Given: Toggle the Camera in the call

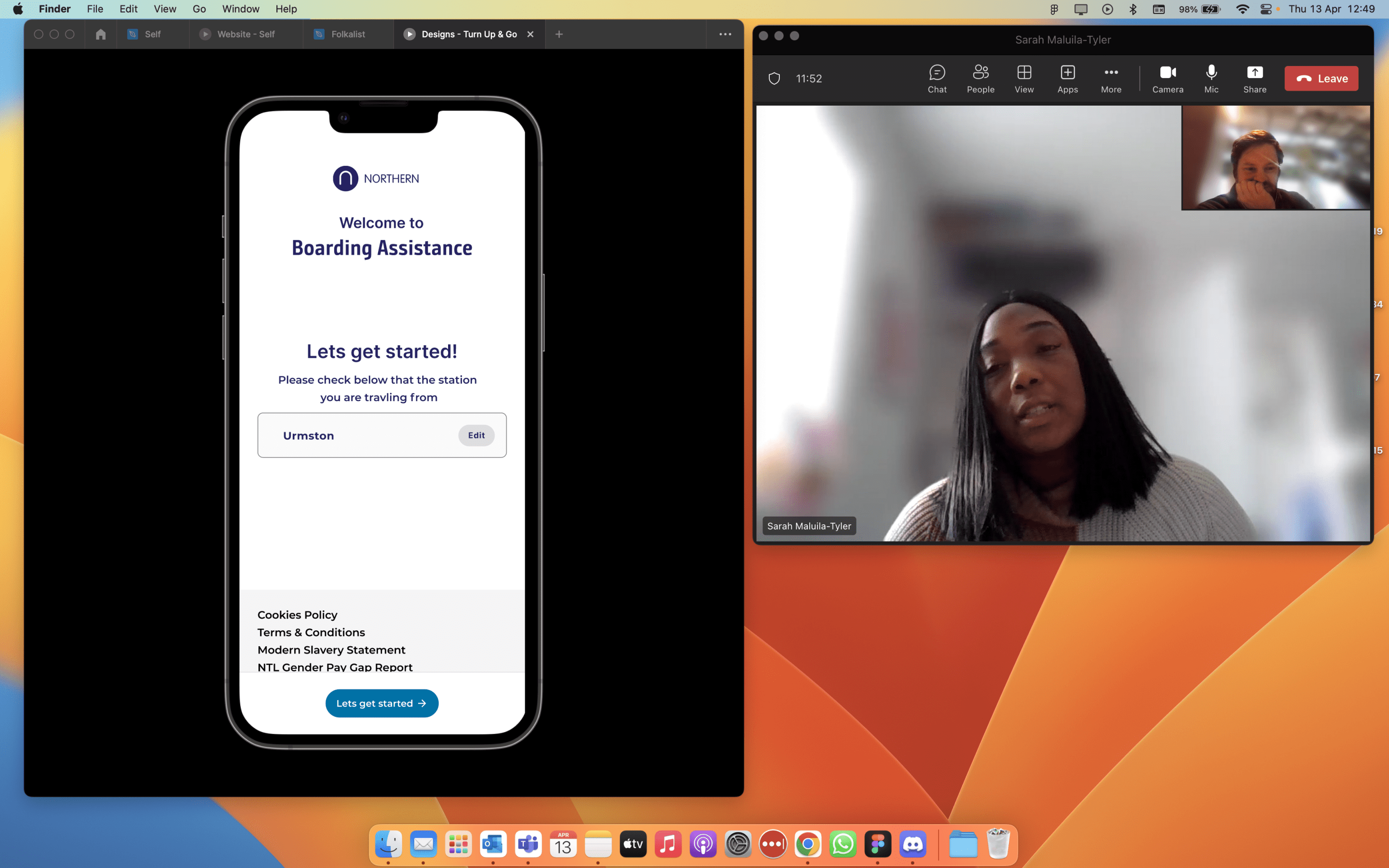Looking at the screenshot, I should pyautogui.click(x=1168, y=79).
